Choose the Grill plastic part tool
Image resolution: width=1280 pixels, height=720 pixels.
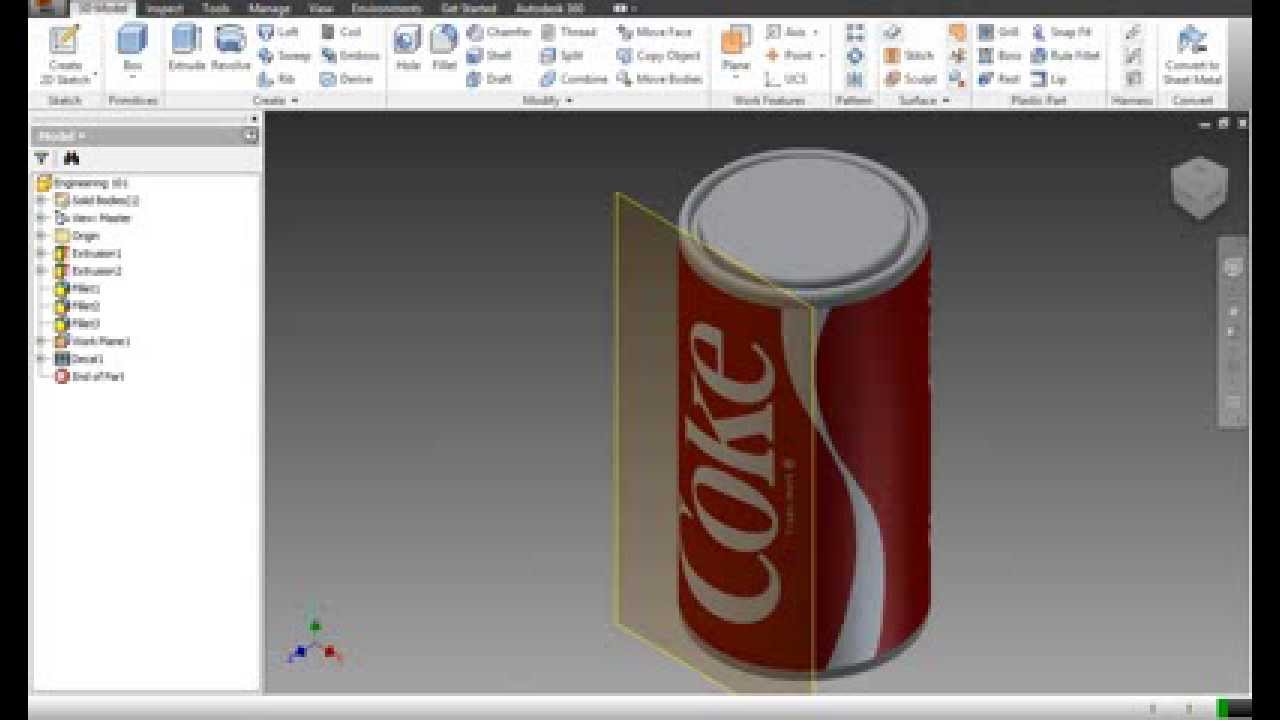999,32
